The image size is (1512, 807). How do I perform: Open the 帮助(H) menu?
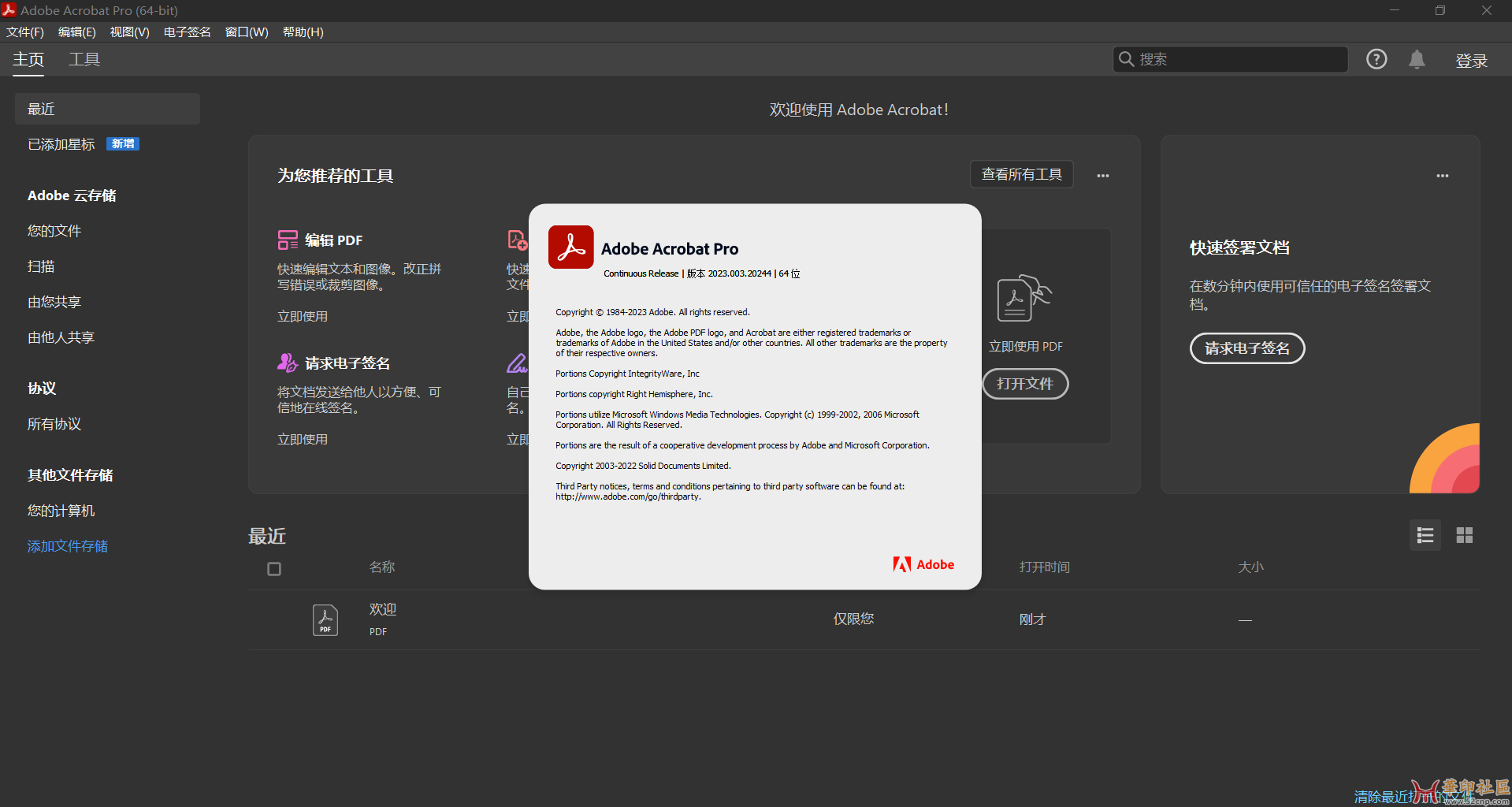(303, 32)
